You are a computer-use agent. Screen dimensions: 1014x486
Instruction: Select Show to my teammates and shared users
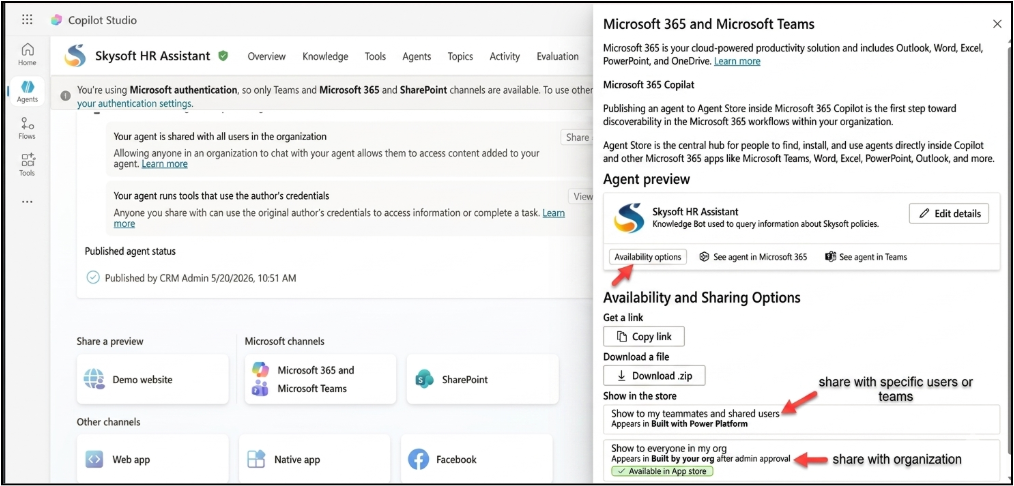[x=801, y=419]
